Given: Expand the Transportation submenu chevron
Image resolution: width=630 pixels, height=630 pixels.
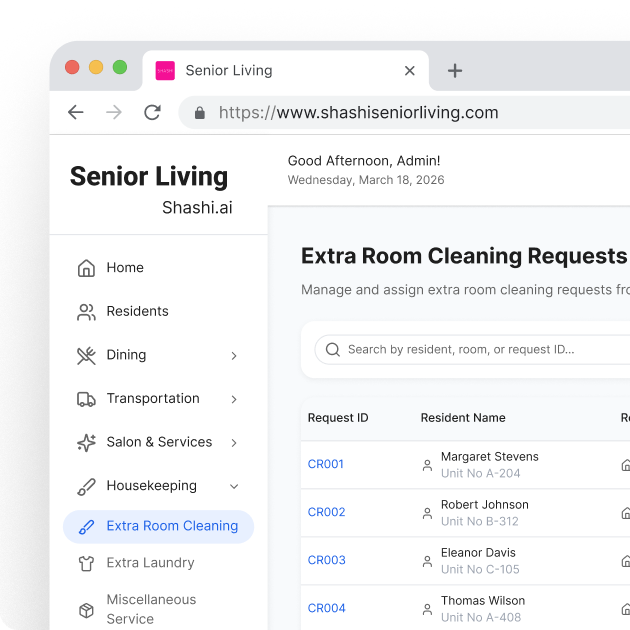Looking at the screenshot, I should tap(234, 399).
